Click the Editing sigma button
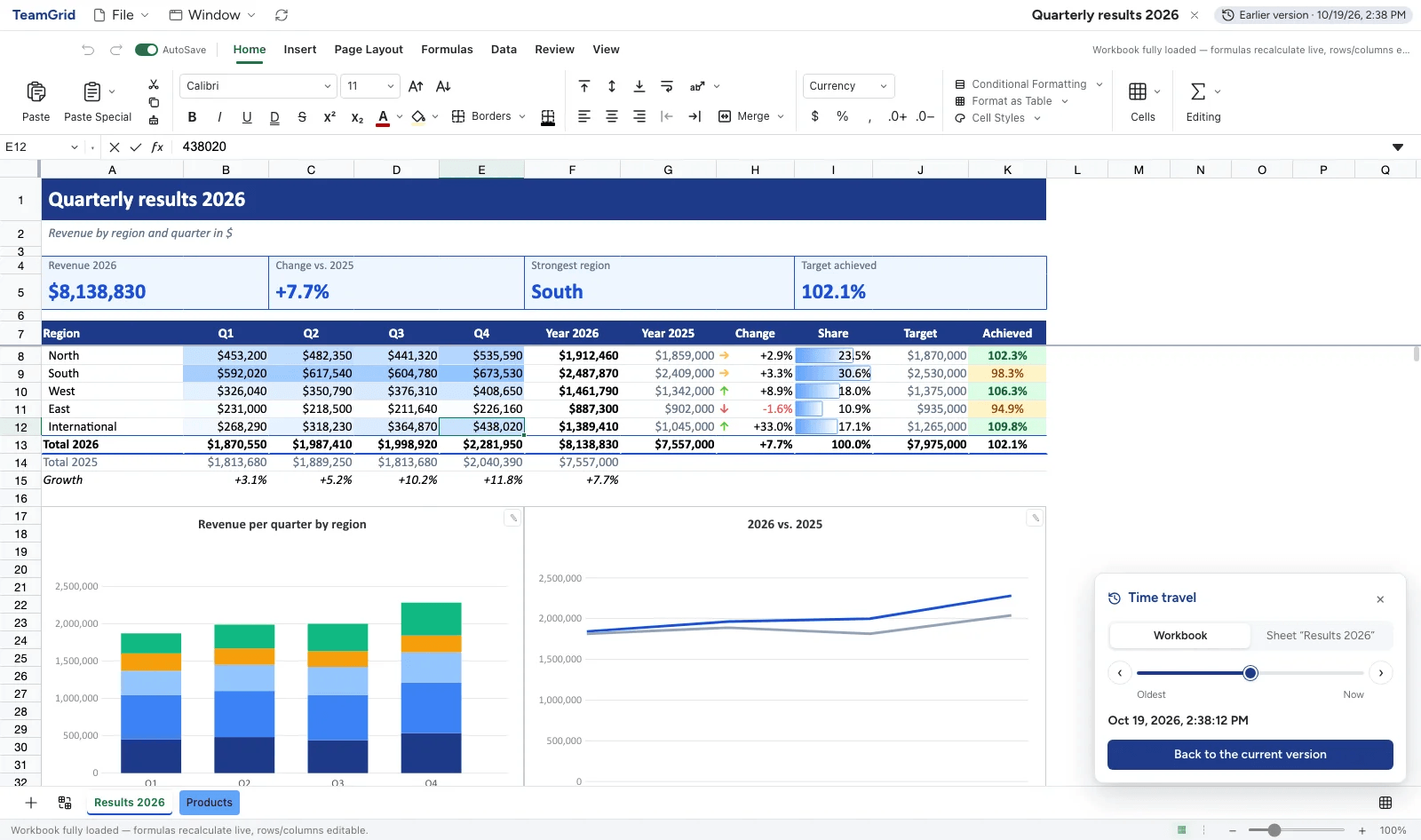 (1203, 101)
